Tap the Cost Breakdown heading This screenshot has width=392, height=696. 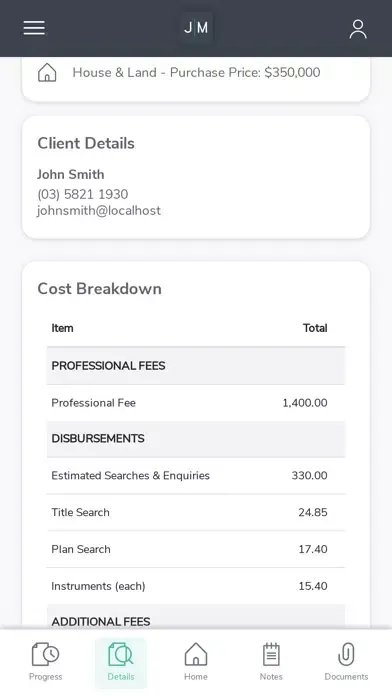pos(99,289)
